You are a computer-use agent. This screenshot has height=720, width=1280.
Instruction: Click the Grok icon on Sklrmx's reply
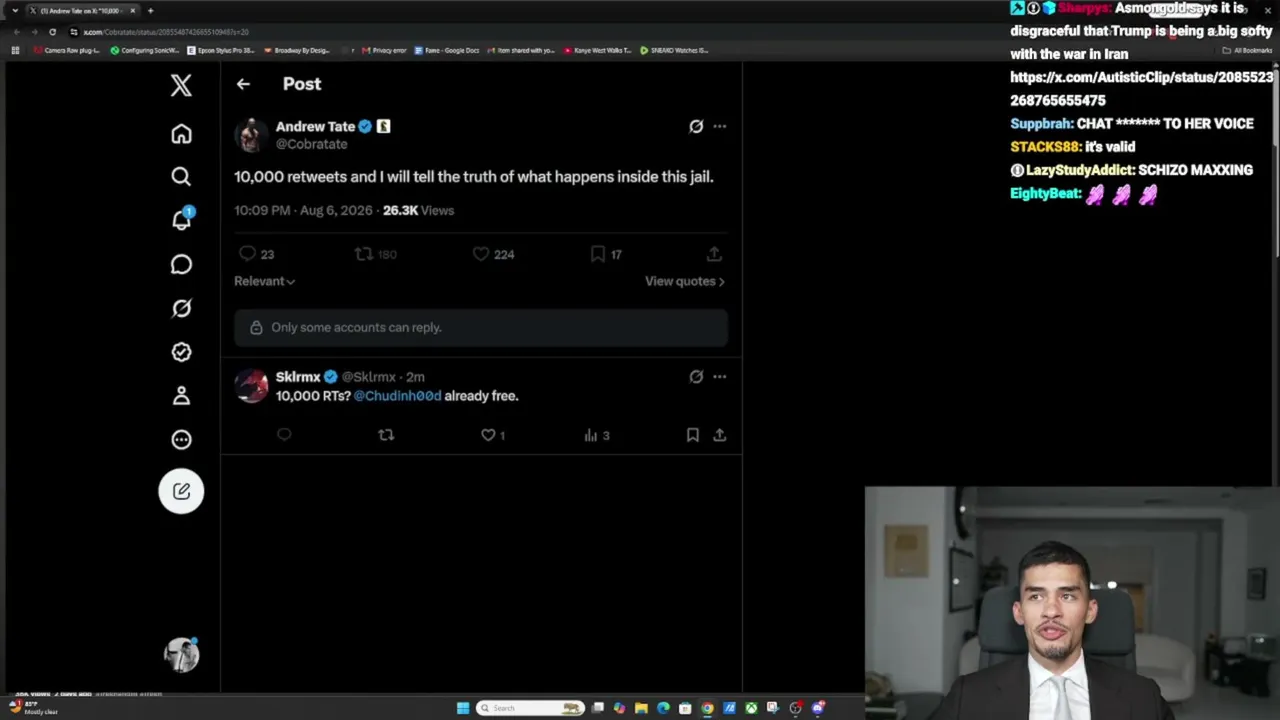click(x=696, y=377)
